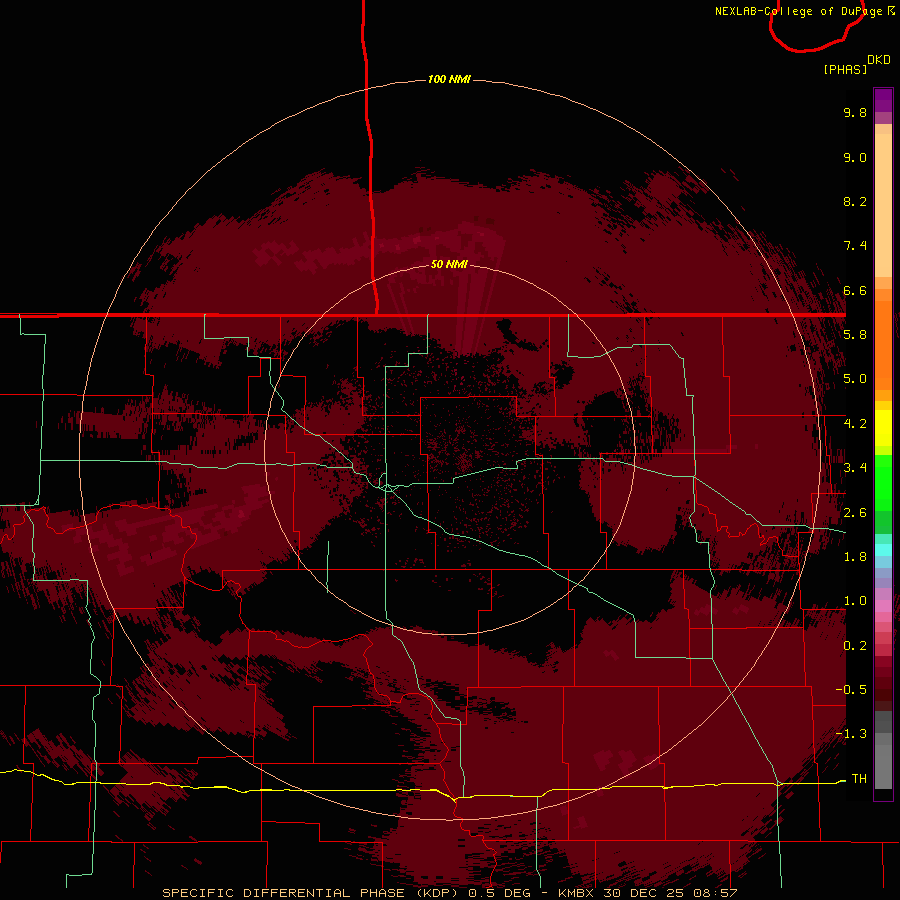Click the pink segment of the color bar
Screen dimensions: 900x900
[x=883, y=606]
